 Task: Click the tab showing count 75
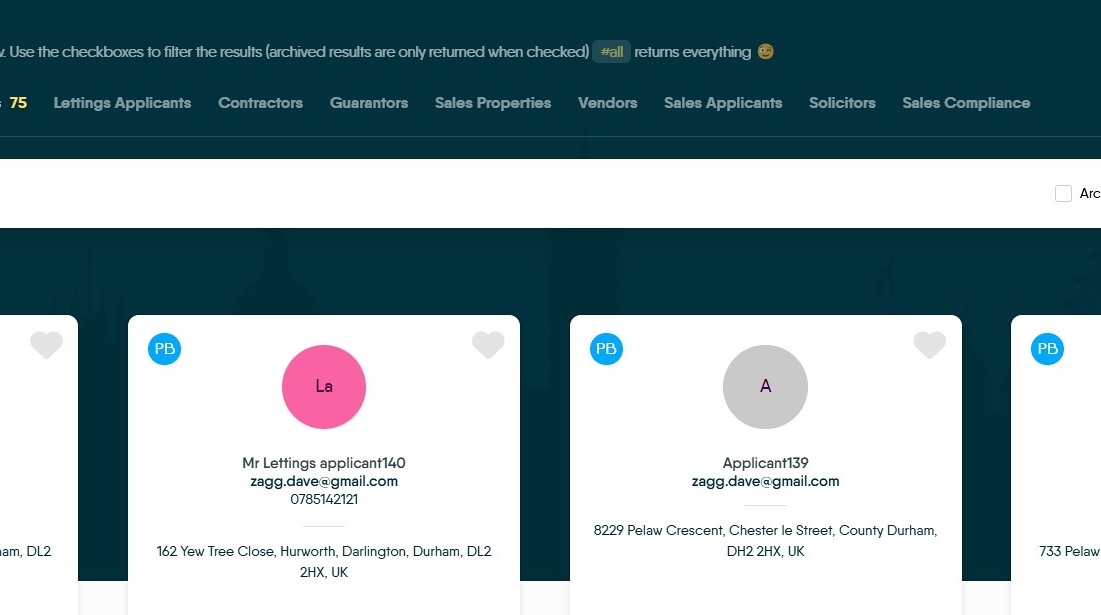15,102
